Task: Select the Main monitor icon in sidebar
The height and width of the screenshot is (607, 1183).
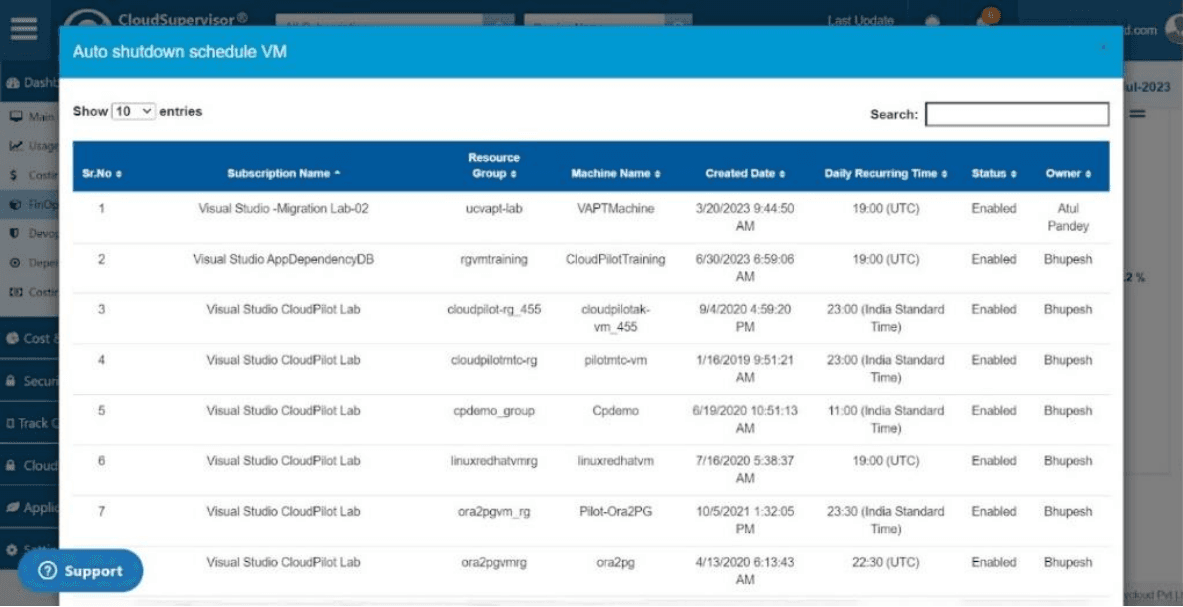Action: (x=15, y=117)
